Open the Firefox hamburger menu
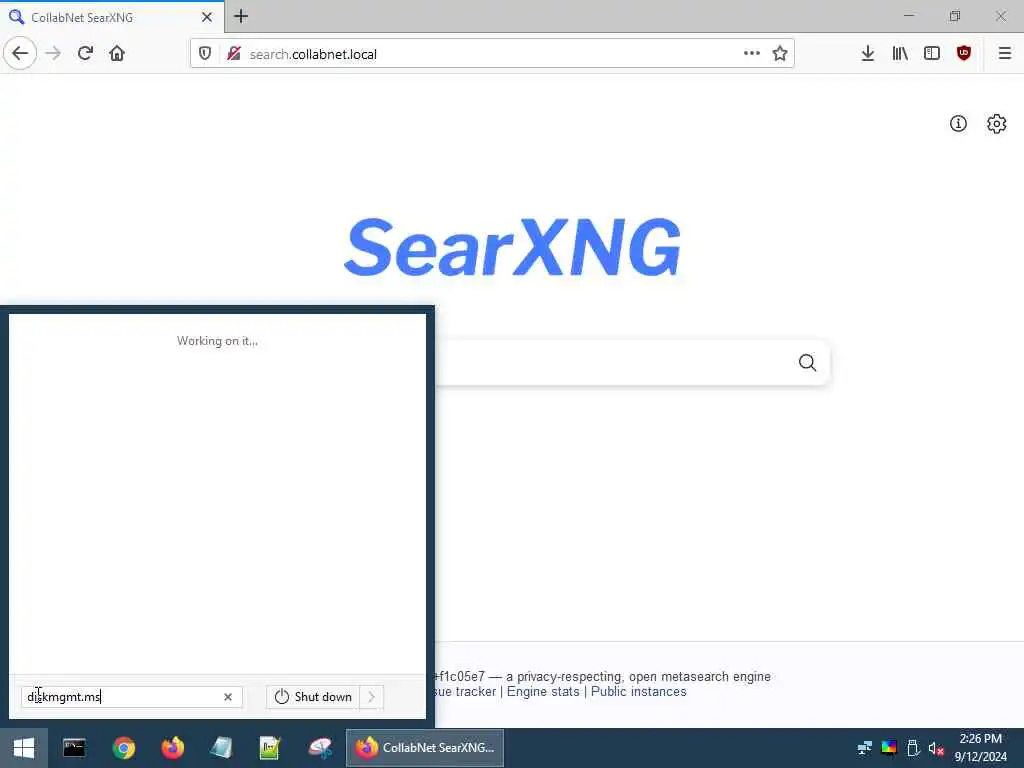Screen dimensions: 1024x768 tap(1005, 54)
